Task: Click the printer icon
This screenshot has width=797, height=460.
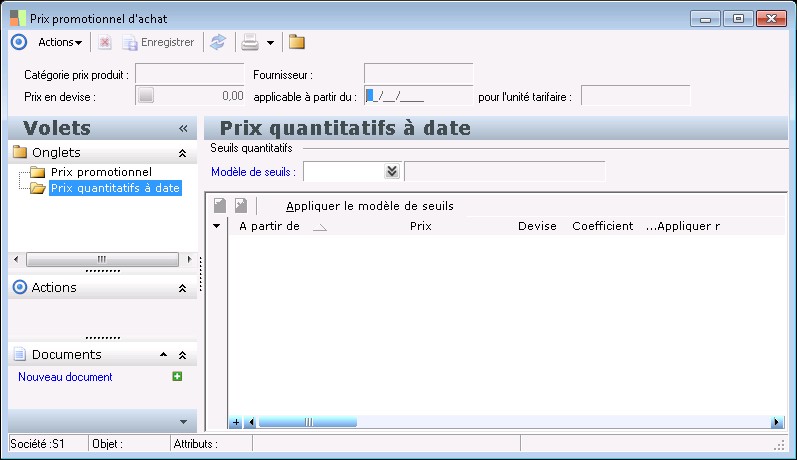Action: tap(250, 42)
